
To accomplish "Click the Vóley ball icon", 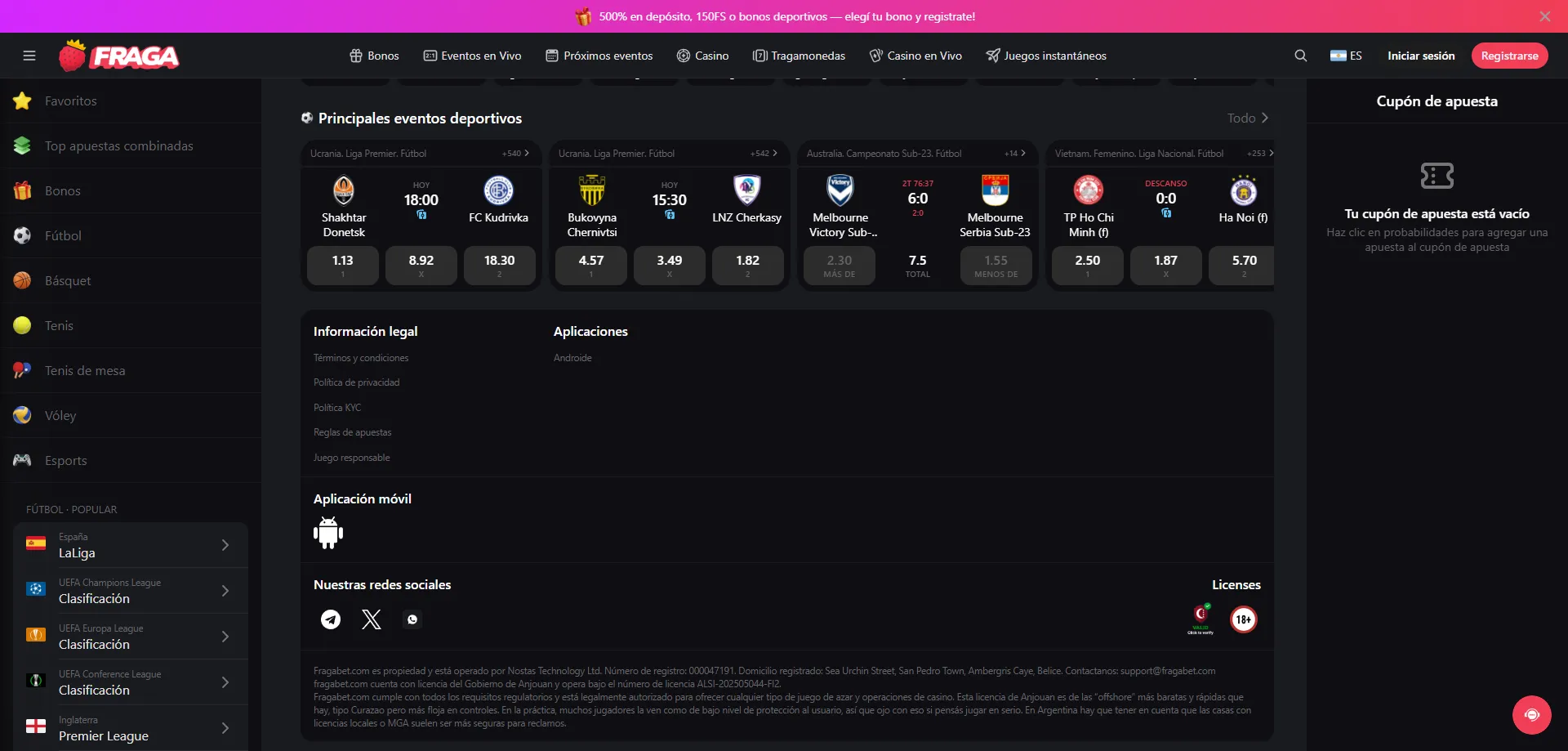I will (x=22, y=415).
